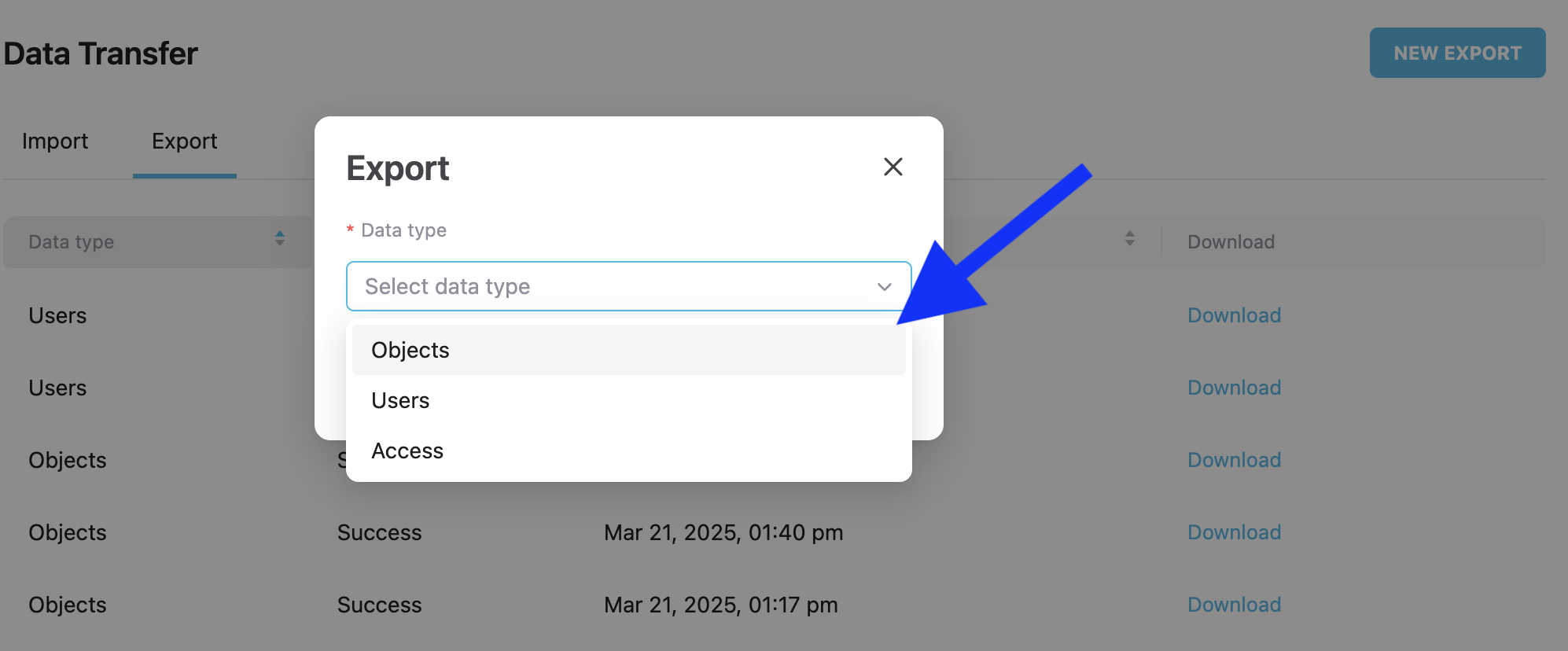1568x651 pixels.
Task: Switch to the Import tab
Action: [55, 142]
